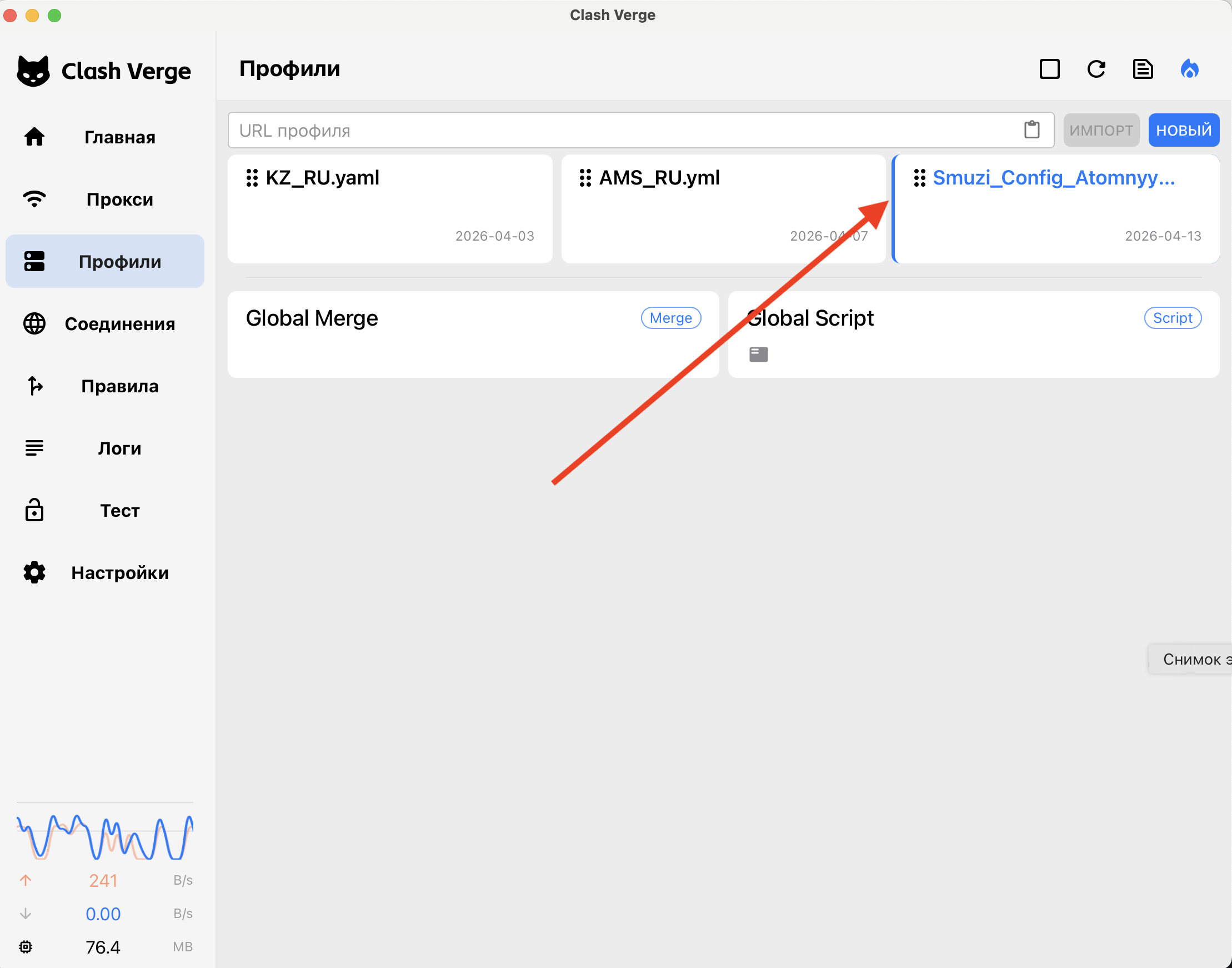This screenshot has width=1232, height=968.
Task: Open the Правила rules page
Action: (105, 386)
